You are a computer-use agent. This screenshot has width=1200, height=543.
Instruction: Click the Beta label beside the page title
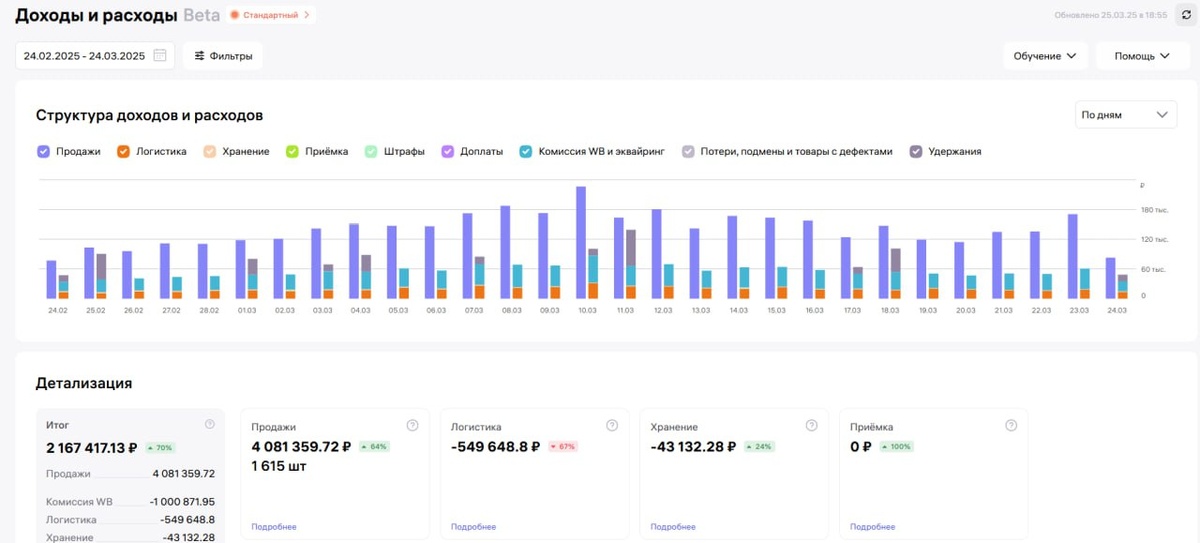[x=201, y=15]
